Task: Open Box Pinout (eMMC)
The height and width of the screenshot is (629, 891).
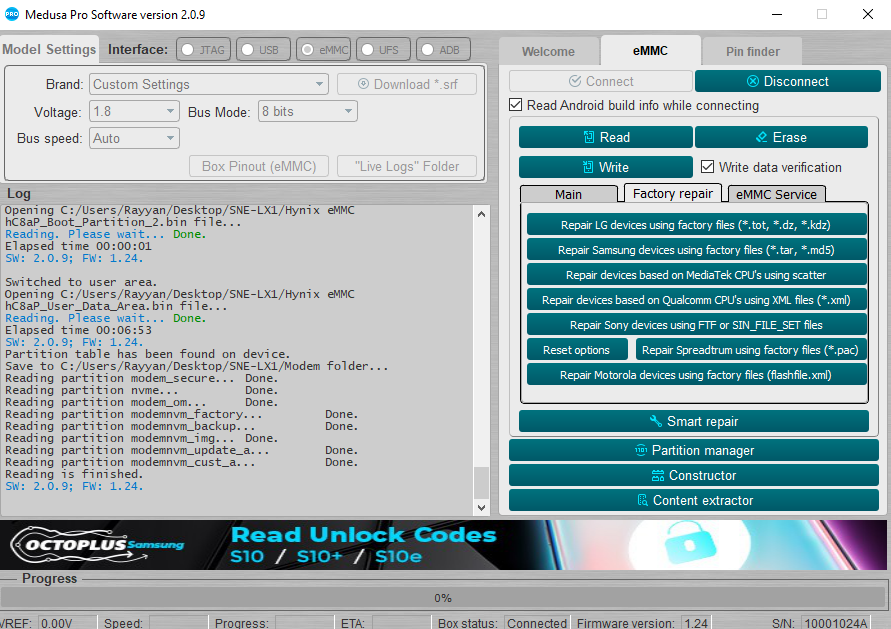Action: click(259, 166)
